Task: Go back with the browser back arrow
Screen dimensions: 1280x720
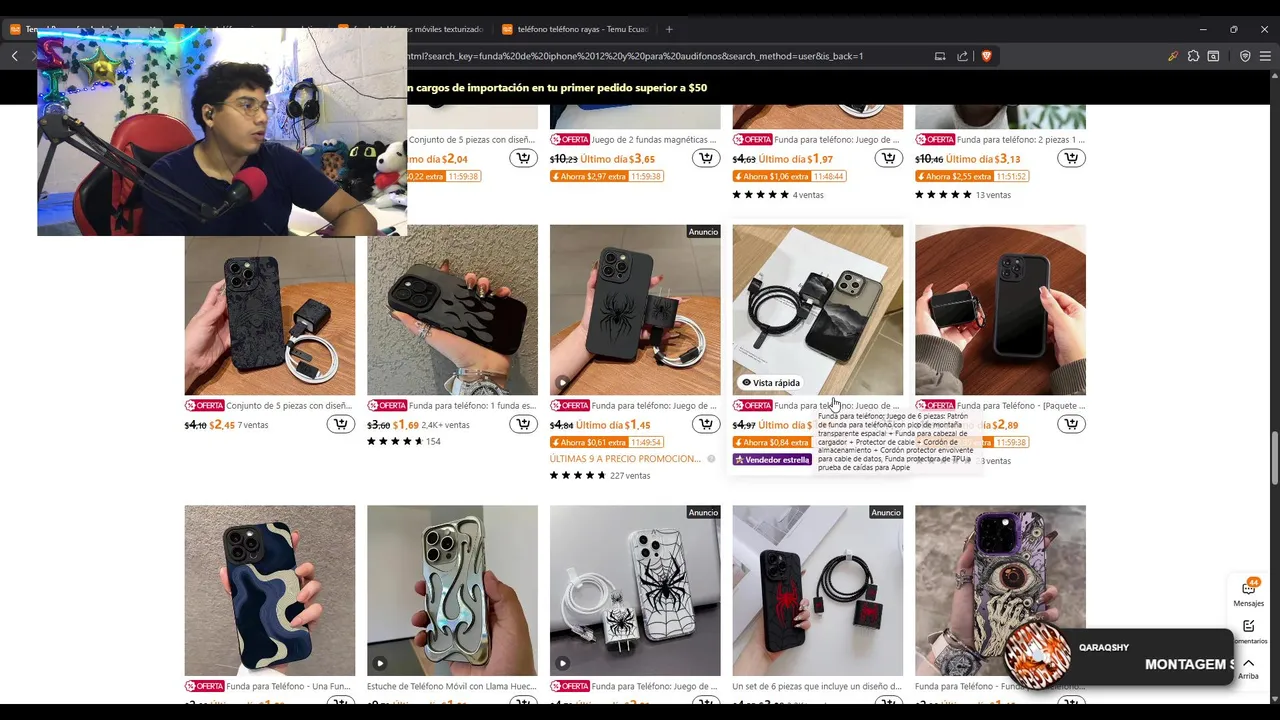Action: tap(14, 56)
